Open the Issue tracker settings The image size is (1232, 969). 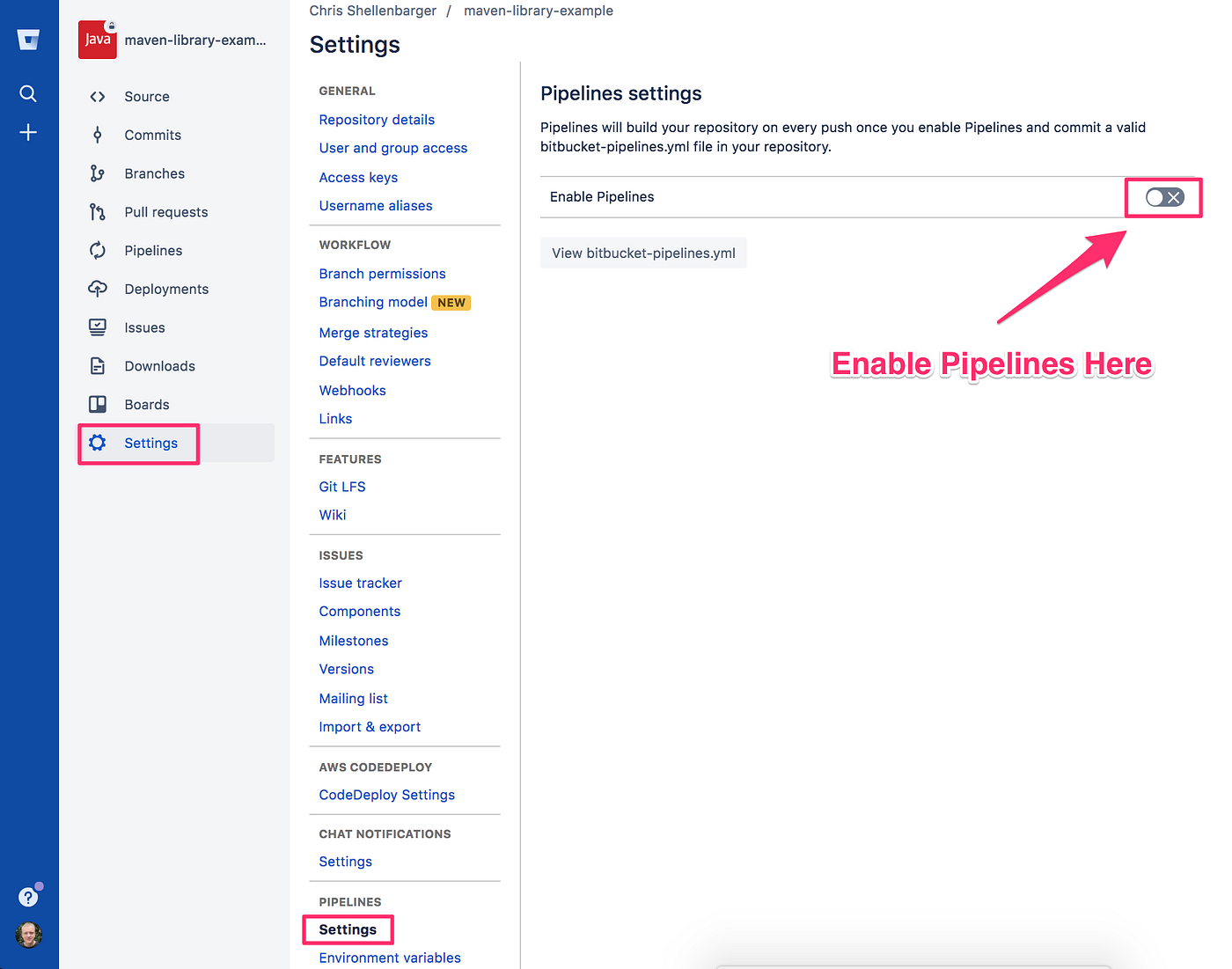360,583
